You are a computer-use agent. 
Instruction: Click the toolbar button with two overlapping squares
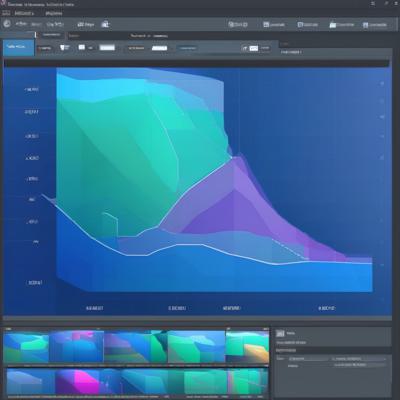pyautogui.click(x=238, y=25)
